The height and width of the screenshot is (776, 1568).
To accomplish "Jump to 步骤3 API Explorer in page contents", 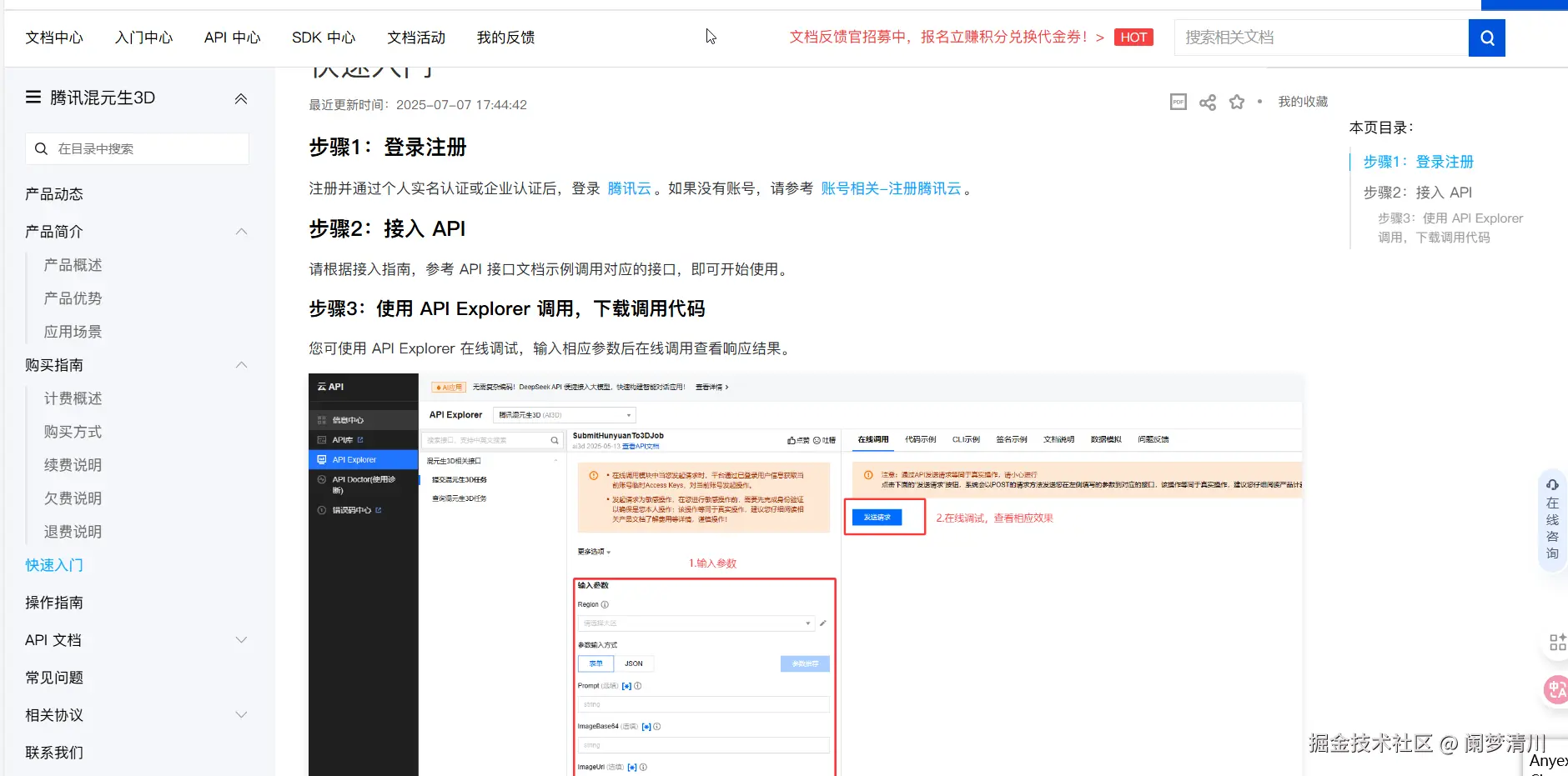I will click(1450, 228).
